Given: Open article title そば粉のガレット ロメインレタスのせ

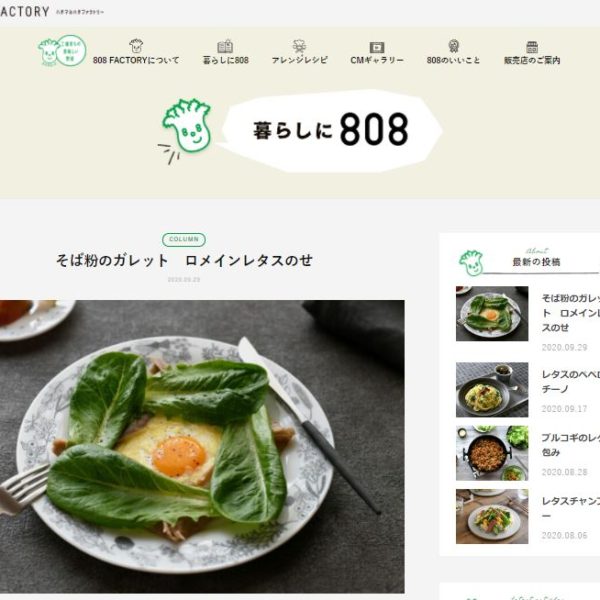Looking at the screenshot, I should tap(184, 261).
